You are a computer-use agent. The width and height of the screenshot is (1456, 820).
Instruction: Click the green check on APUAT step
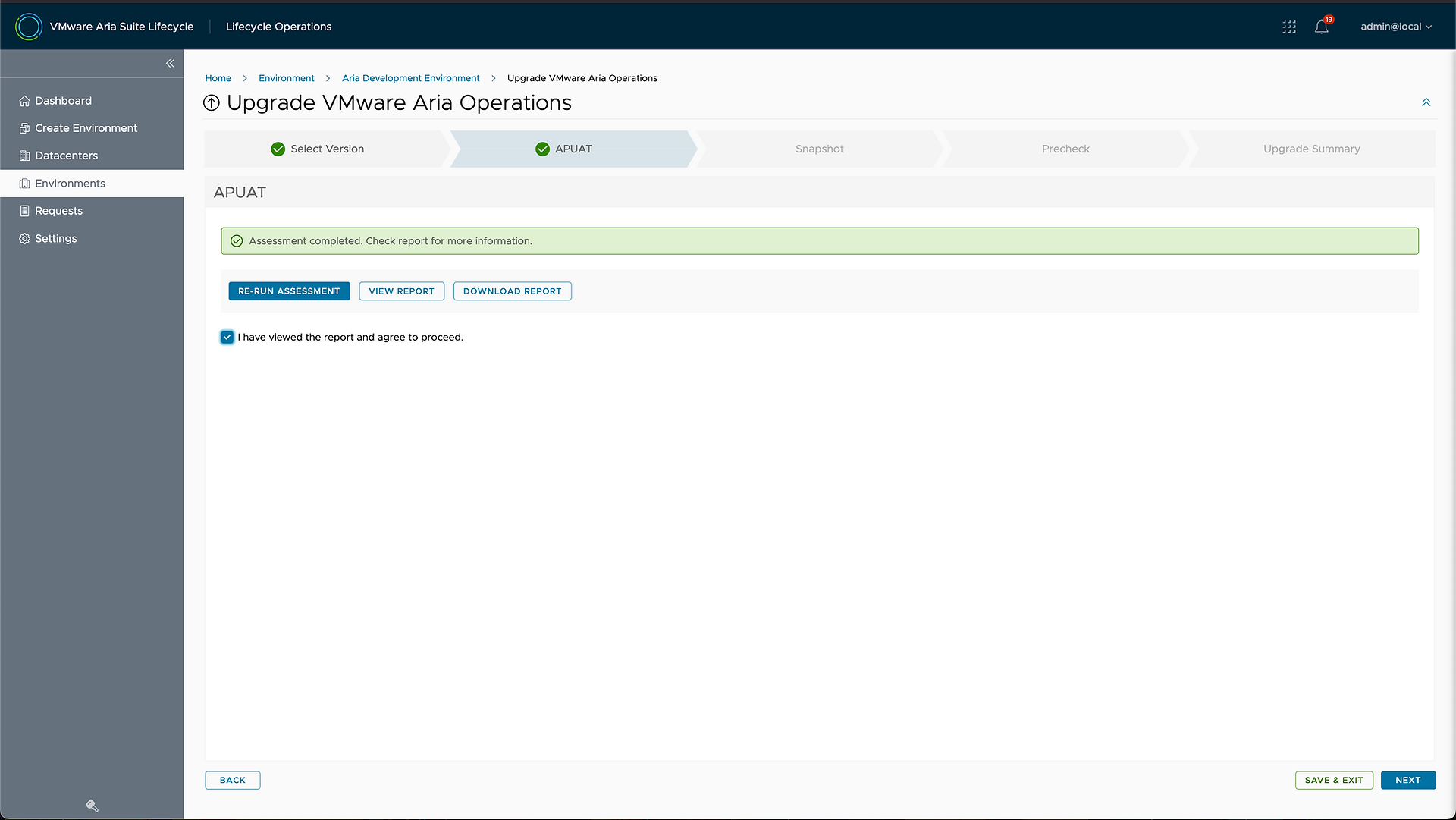542,149
